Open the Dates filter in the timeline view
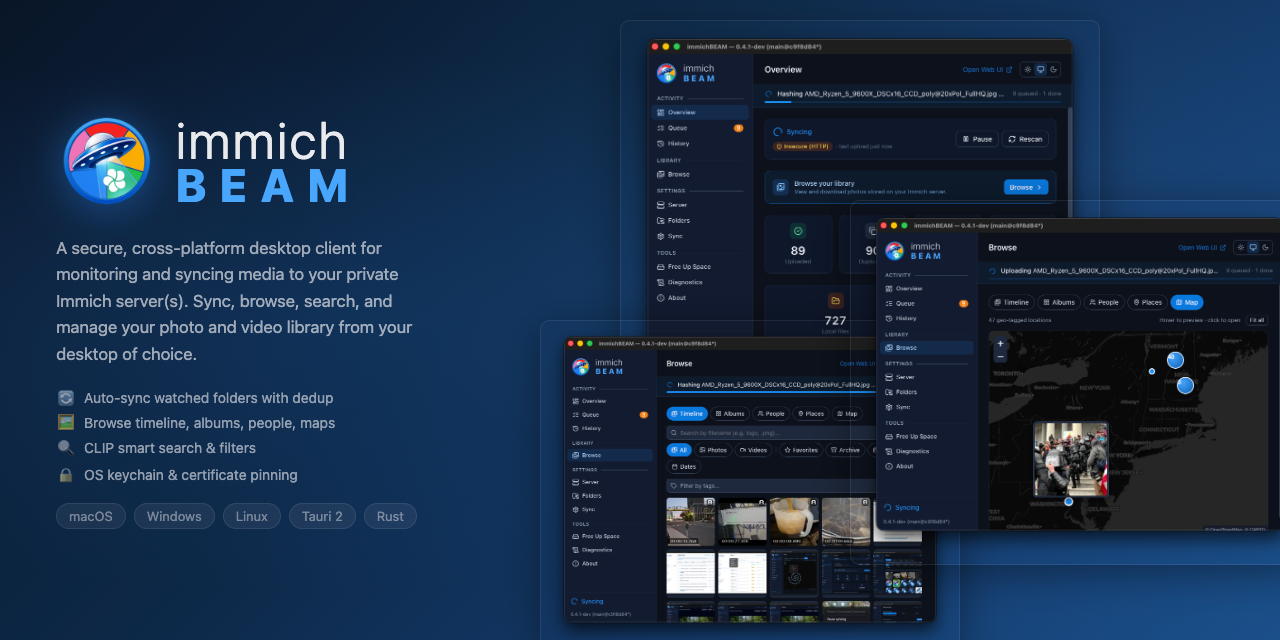1280x640 pixels. coord(685,467)
